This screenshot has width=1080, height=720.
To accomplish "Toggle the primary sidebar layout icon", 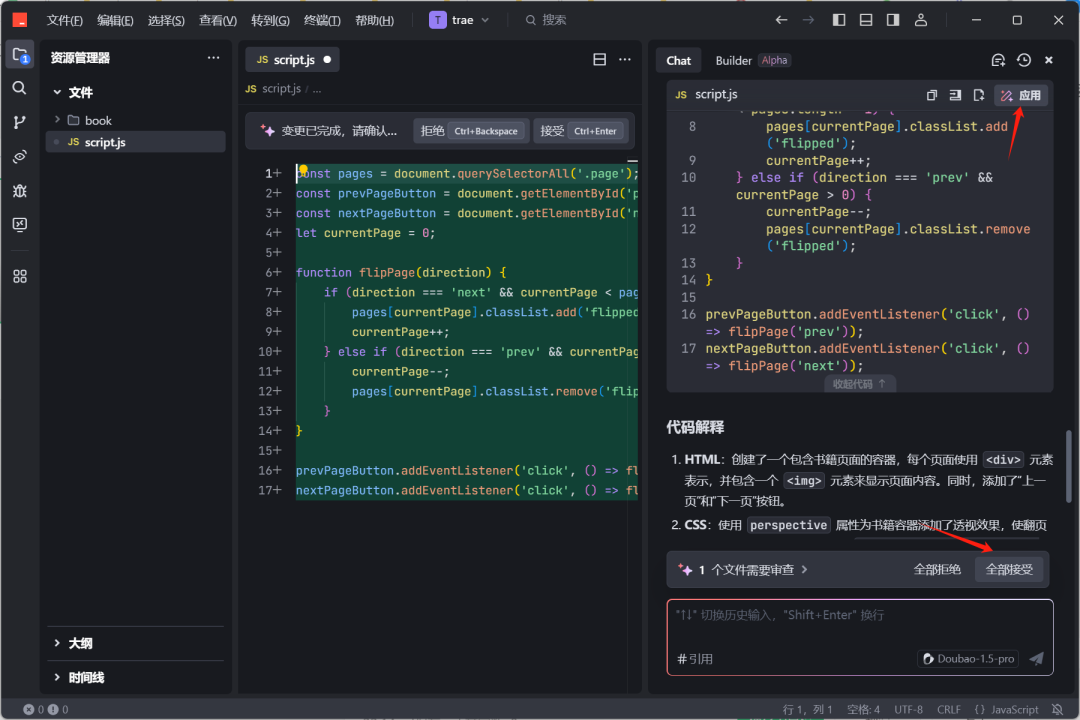I will coord(839,20).
